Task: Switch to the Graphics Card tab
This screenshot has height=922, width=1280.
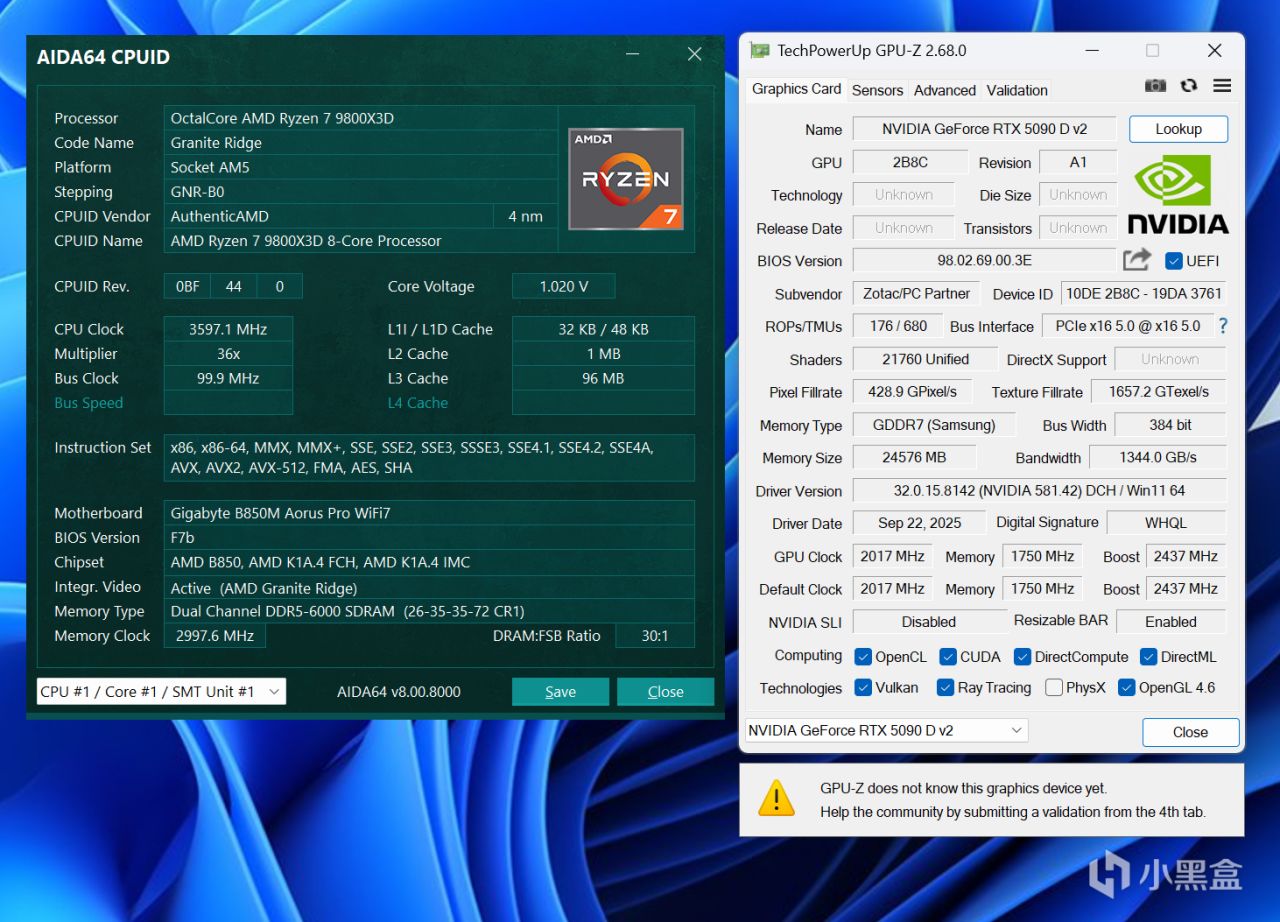Action: (797, 89)
